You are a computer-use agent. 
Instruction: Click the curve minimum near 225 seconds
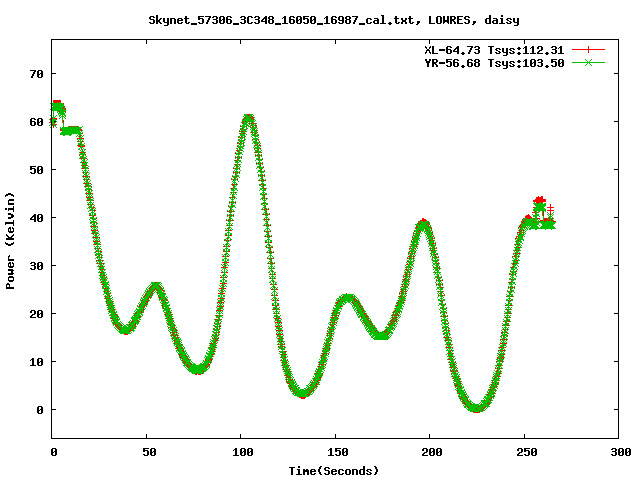(x=476, y=407)
